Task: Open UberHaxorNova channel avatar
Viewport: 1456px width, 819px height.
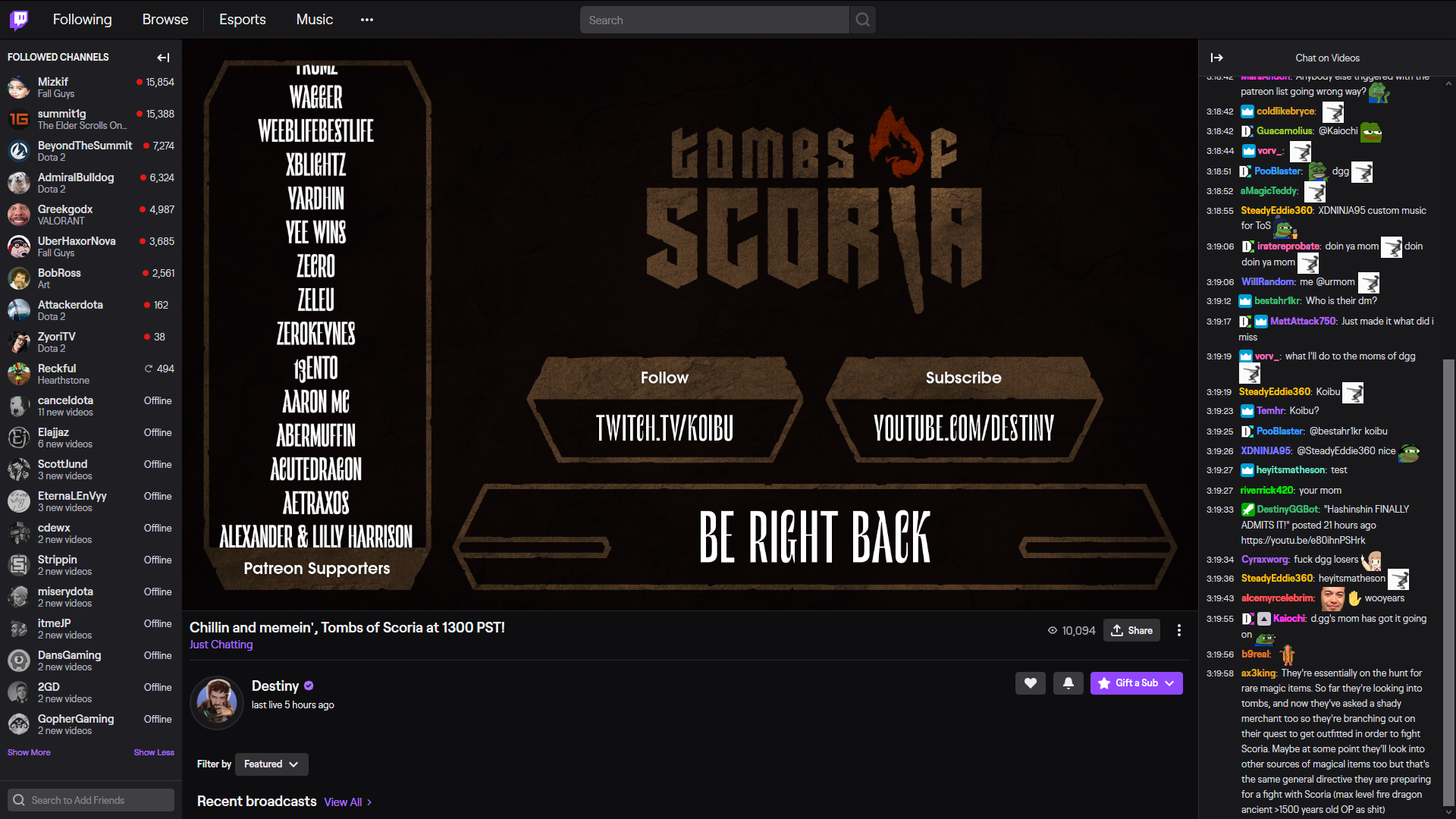Action: [19, 246]
